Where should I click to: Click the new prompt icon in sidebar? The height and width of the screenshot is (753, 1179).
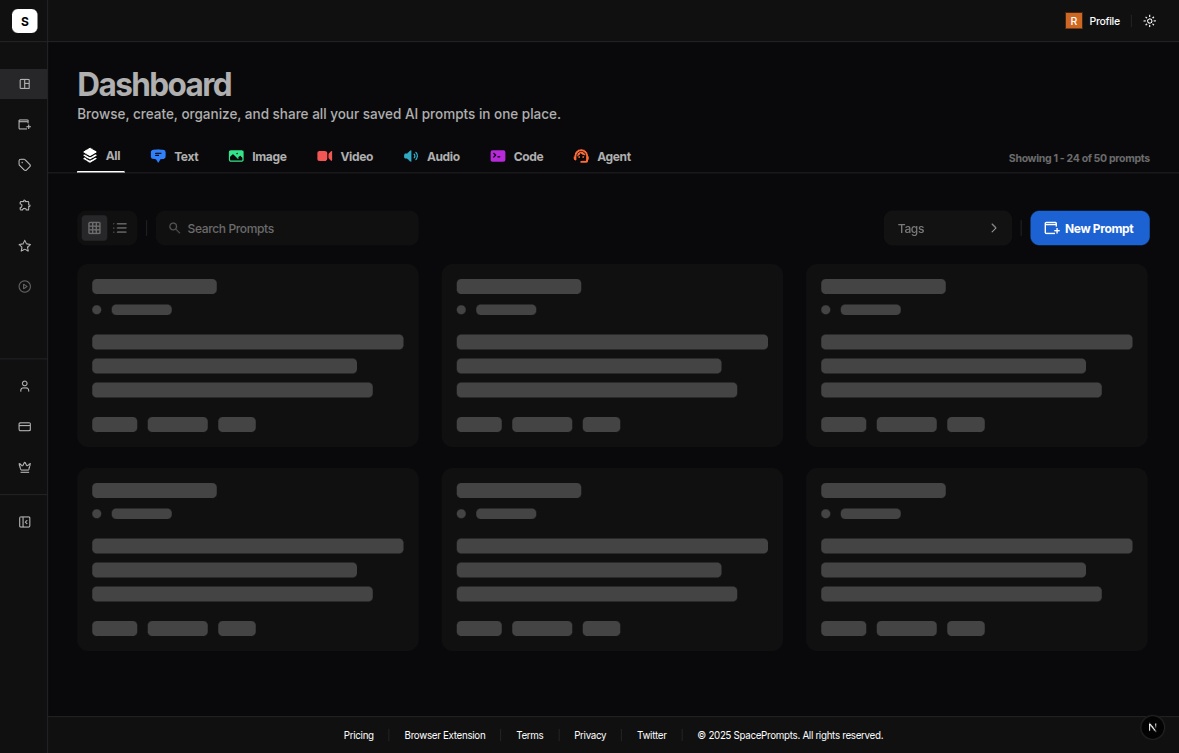coord(24,124)
